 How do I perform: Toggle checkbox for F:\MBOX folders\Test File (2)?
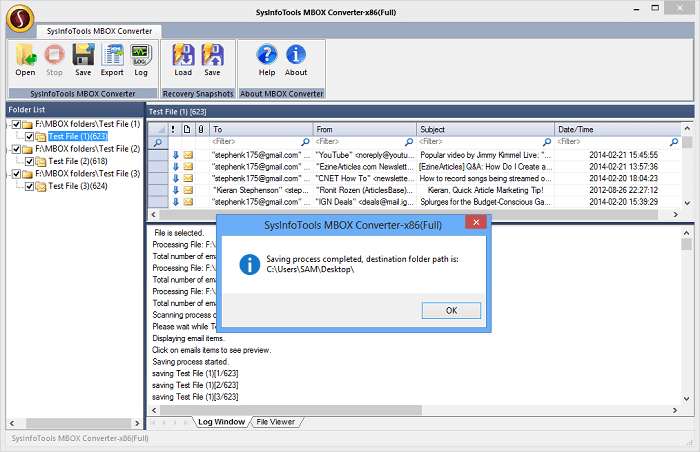click(17, 149)
